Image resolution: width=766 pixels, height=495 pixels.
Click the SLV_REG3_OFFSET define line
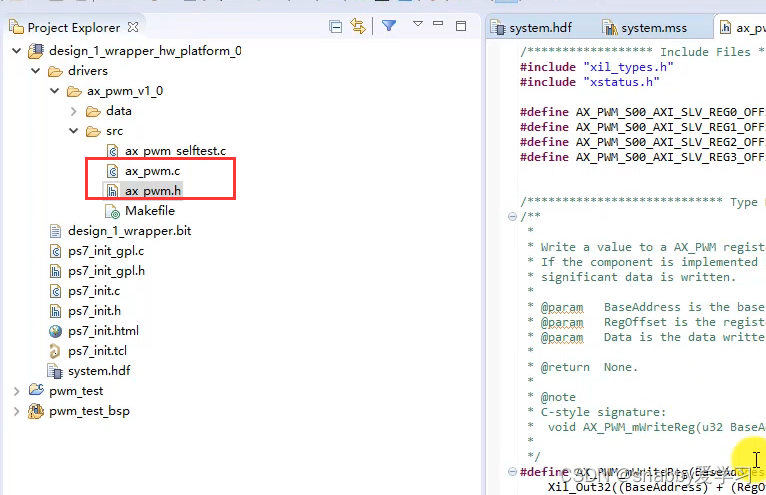(643, 157)
